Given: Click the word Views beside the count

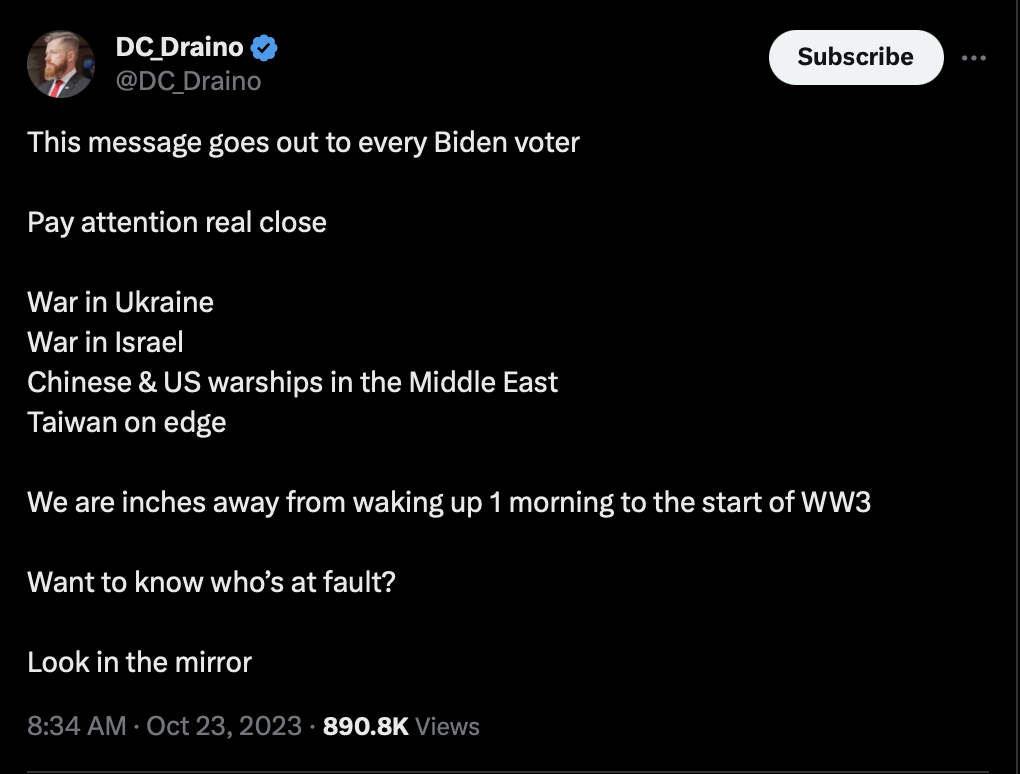Looking at the screenshot, I should coord(447,727).
